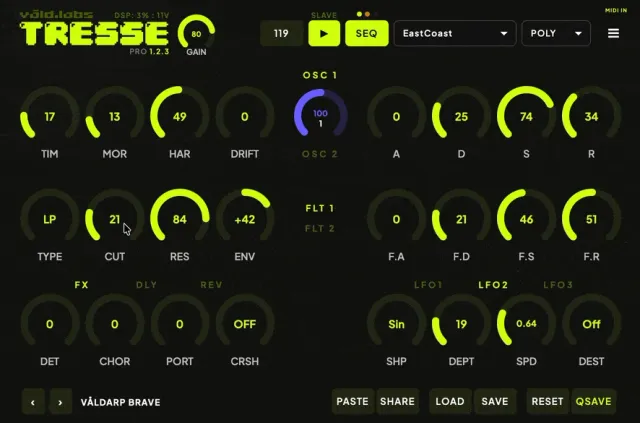The height and width of the screenshot is (423, 640).
Task: Expand the POLY voice mode dropdown
Action: tap(556, 33)
